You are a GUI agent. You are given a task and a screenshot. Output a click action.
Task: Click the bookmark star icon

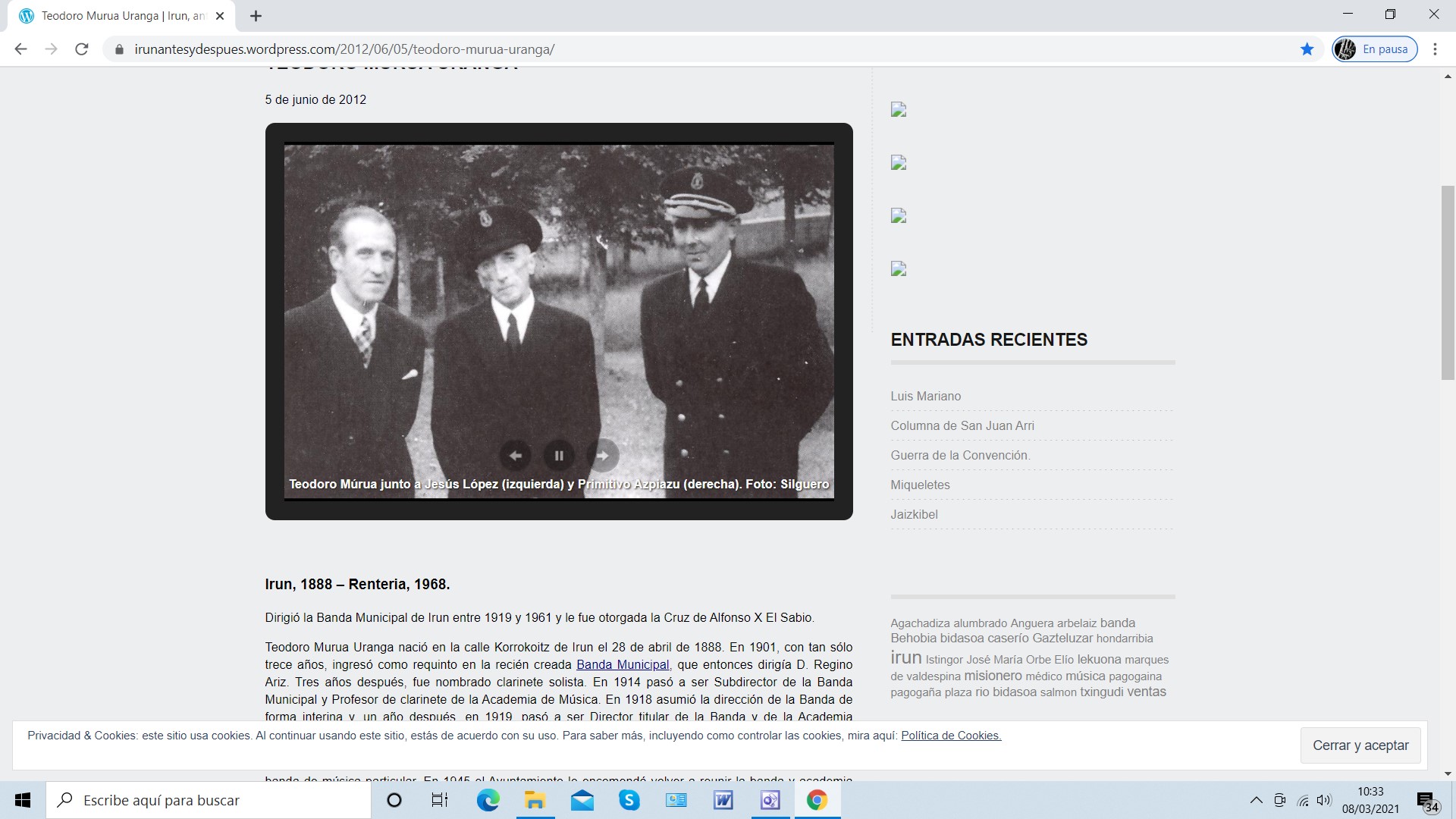click(1307, 49)
